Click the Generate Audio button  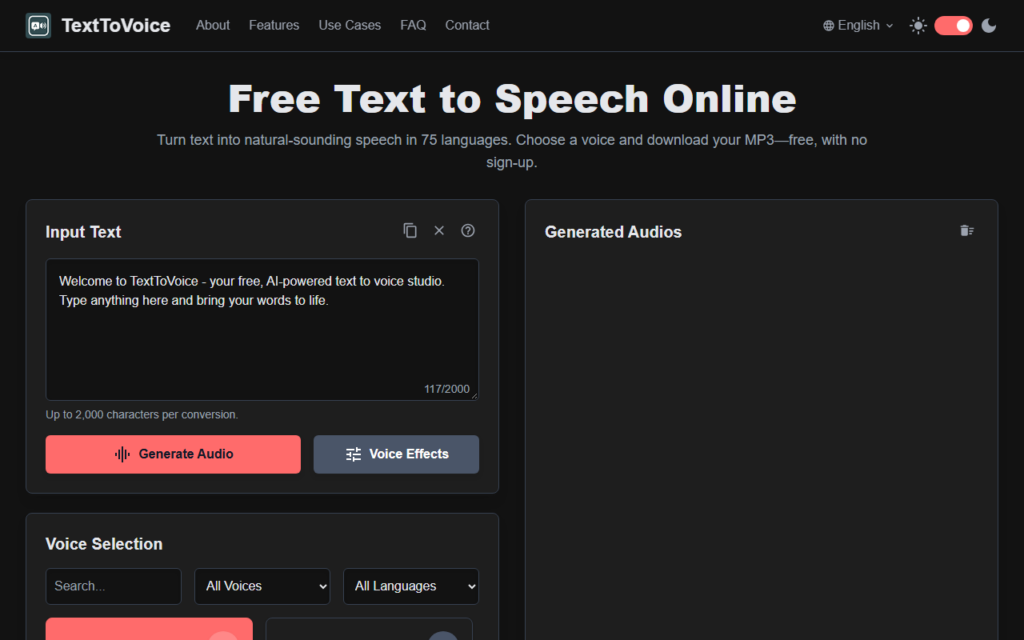[x=173, y=454]
